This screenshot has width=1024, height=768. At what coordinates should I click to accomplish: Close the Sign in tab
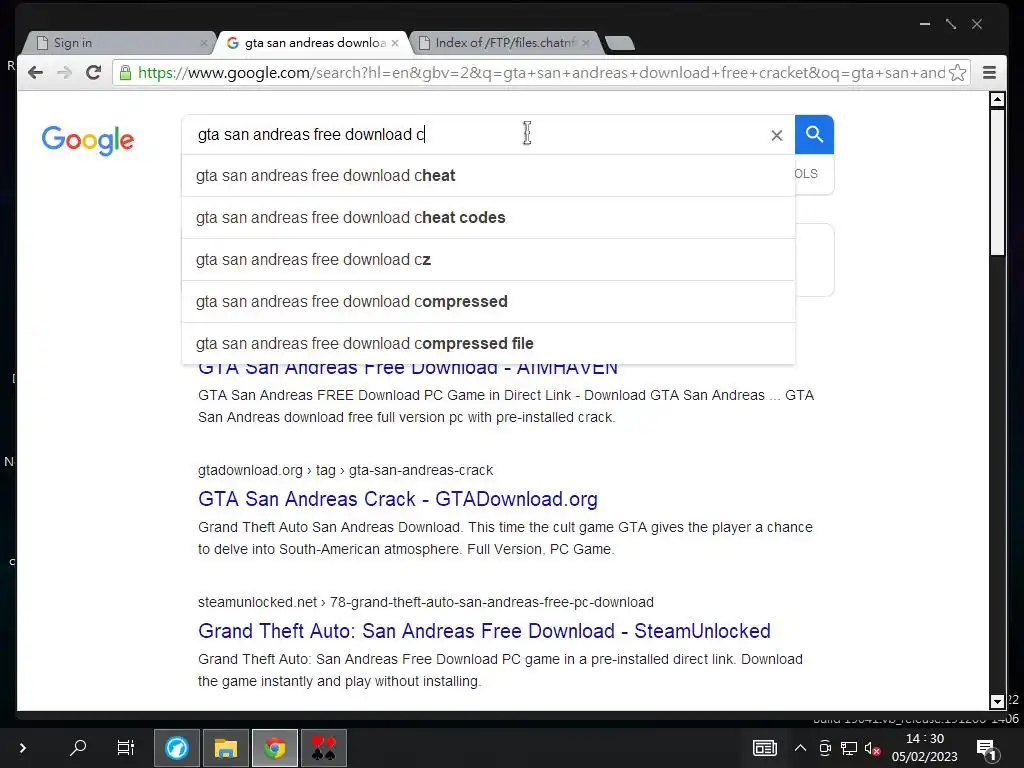coord(204,43)
